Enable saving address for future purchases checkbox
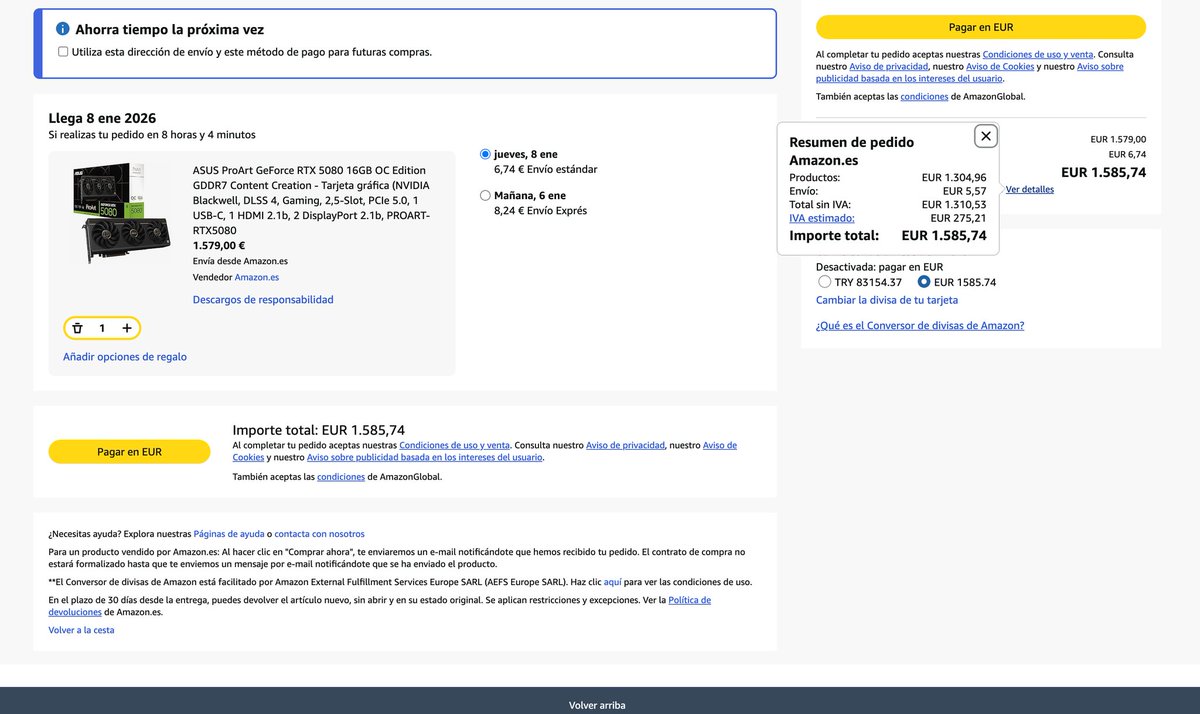 pyautogui.click(x=64, y=52)
